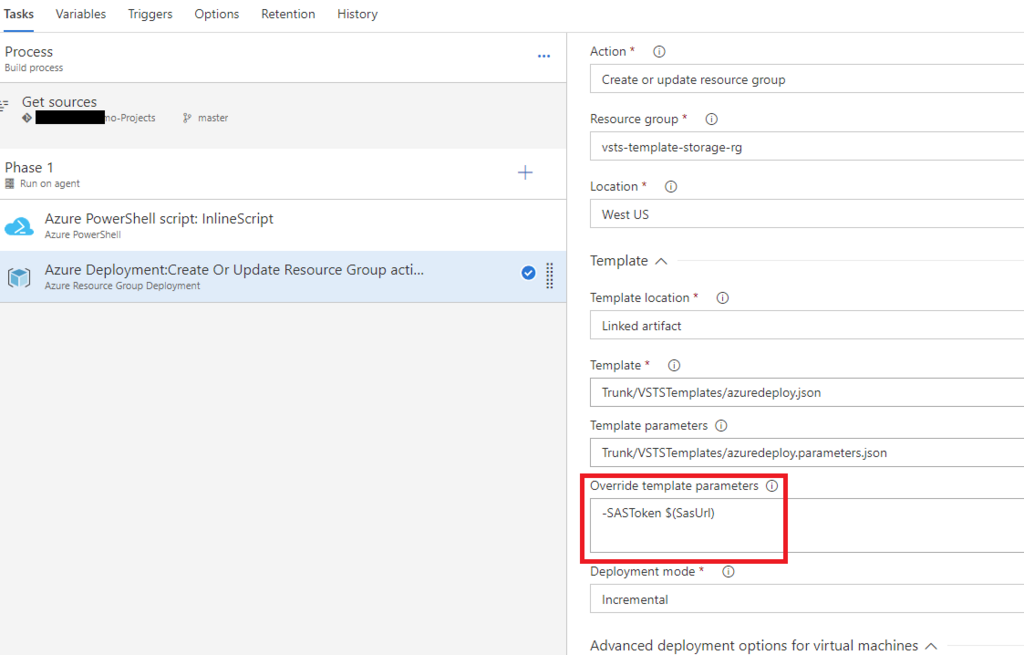The height and width of the screenshot is (655, 1024).
Task: View the History tab
Action: pos(357,14)
